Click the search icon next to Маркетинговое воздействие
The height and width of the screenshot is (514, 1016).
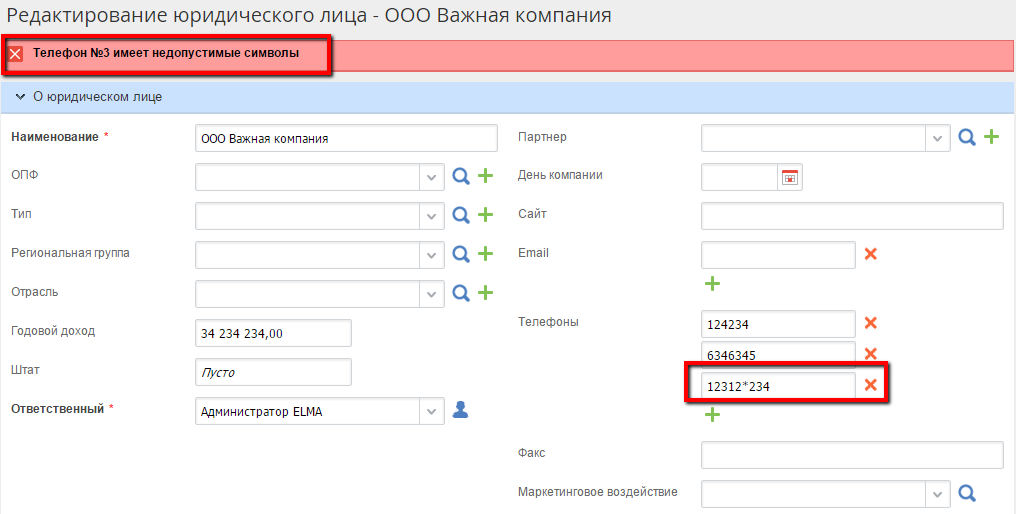tap(966, 493)
